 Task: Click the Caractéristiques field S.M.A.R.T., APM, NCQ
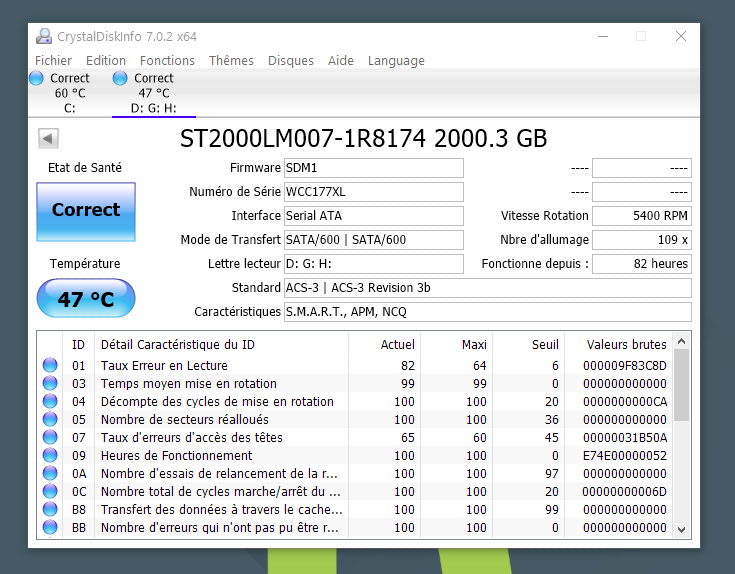click(x=488, y=312)
